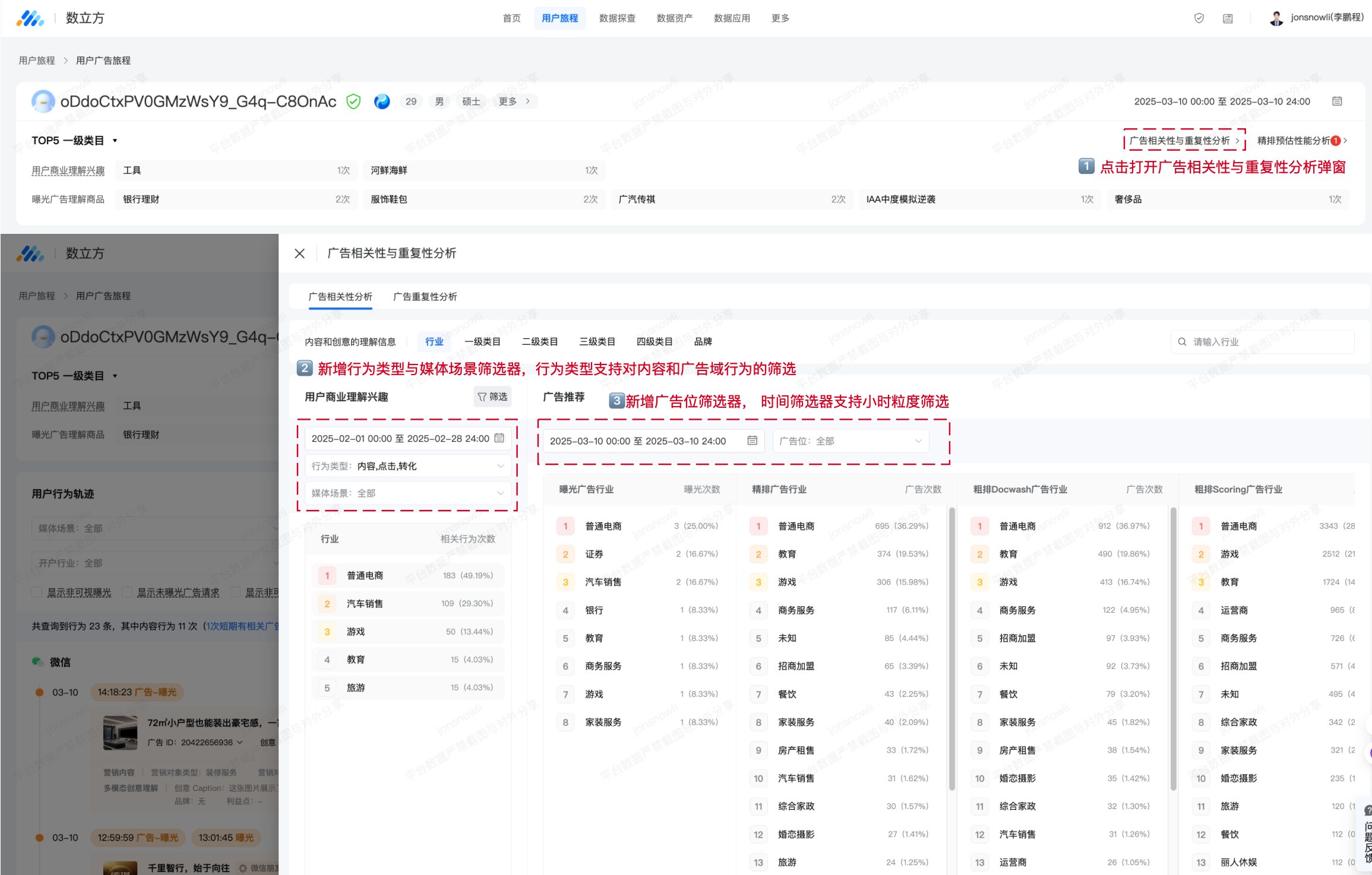
Task: Enable the 显示未曝光广告请求 checkbox
Action: (127, 592)
